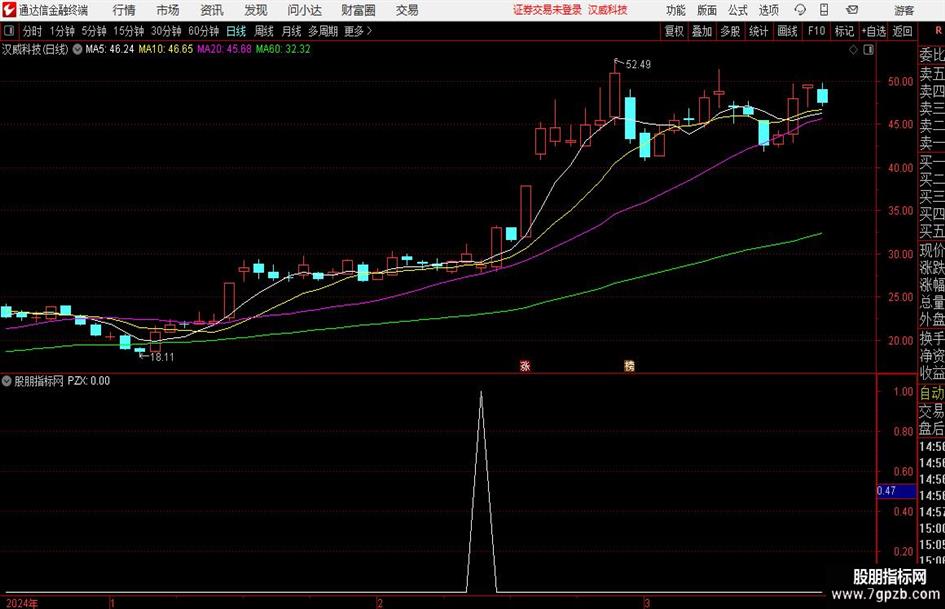Click the month 3 marker on time axis
This screenshot has width=945, height=609.
[647, 603]
